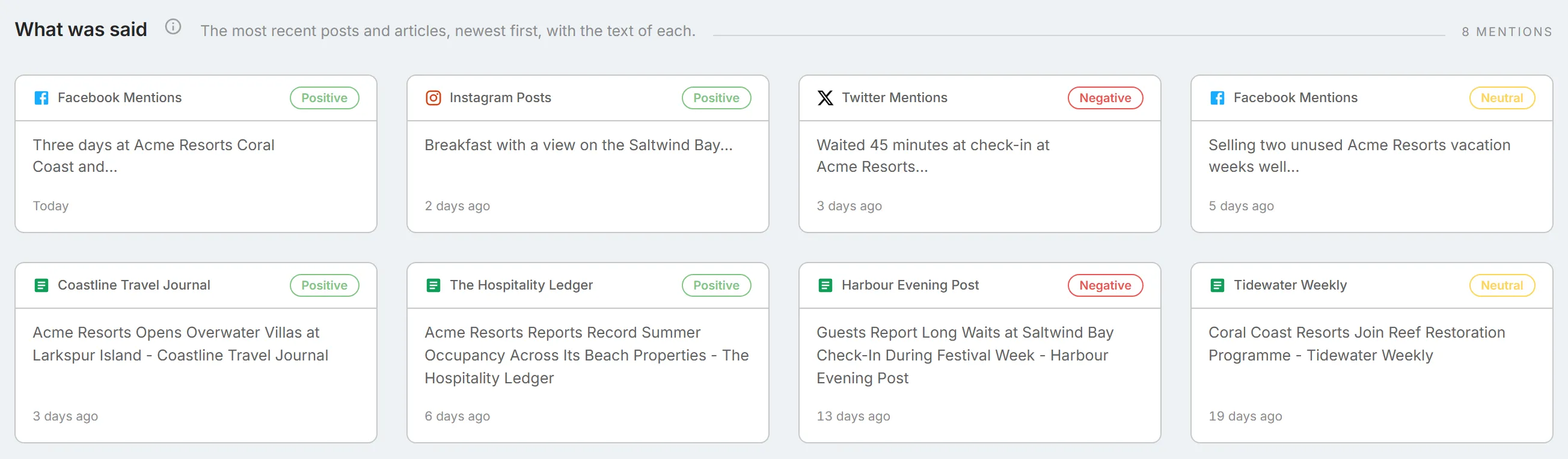The width and height of the screenshot is (1568, 459).
Task: Click the Negative badge on Twitter Mentions card
Action: pyautogui.click(x=1106, y=98)
